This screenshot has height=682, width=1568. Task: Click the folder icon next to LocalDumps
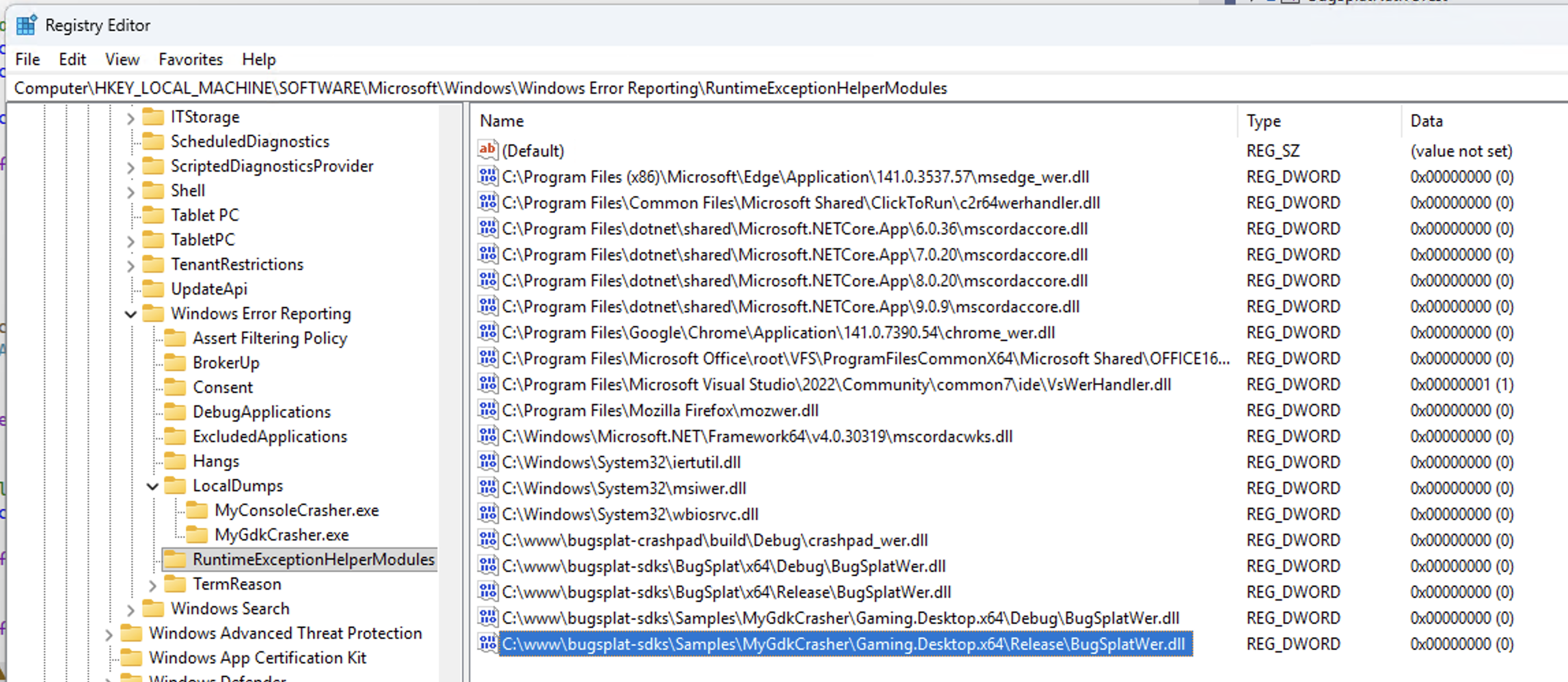(176, 486)
